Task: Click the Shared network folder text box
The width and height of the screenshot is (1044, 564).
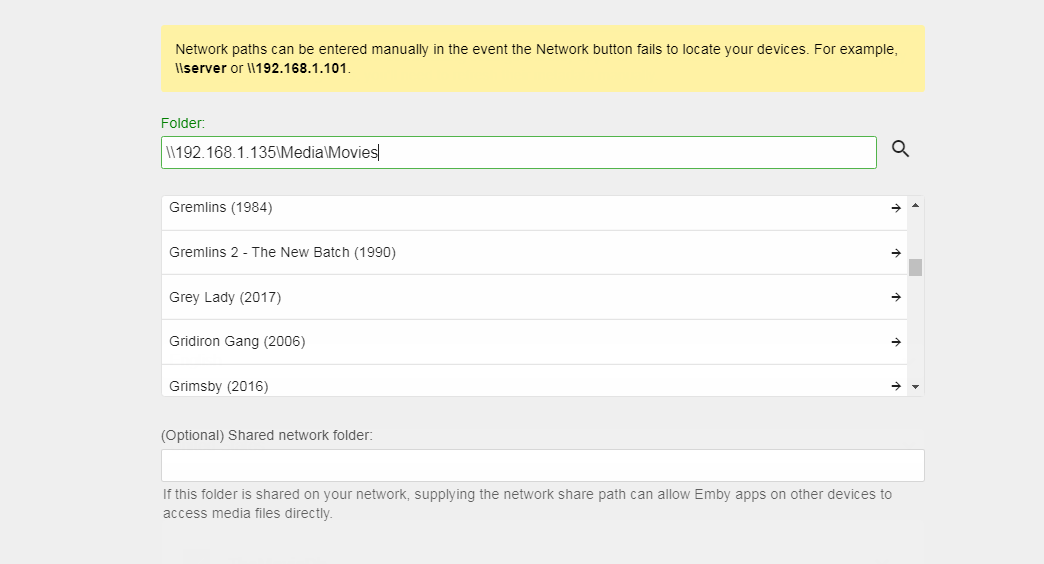Action: [542, 466]
